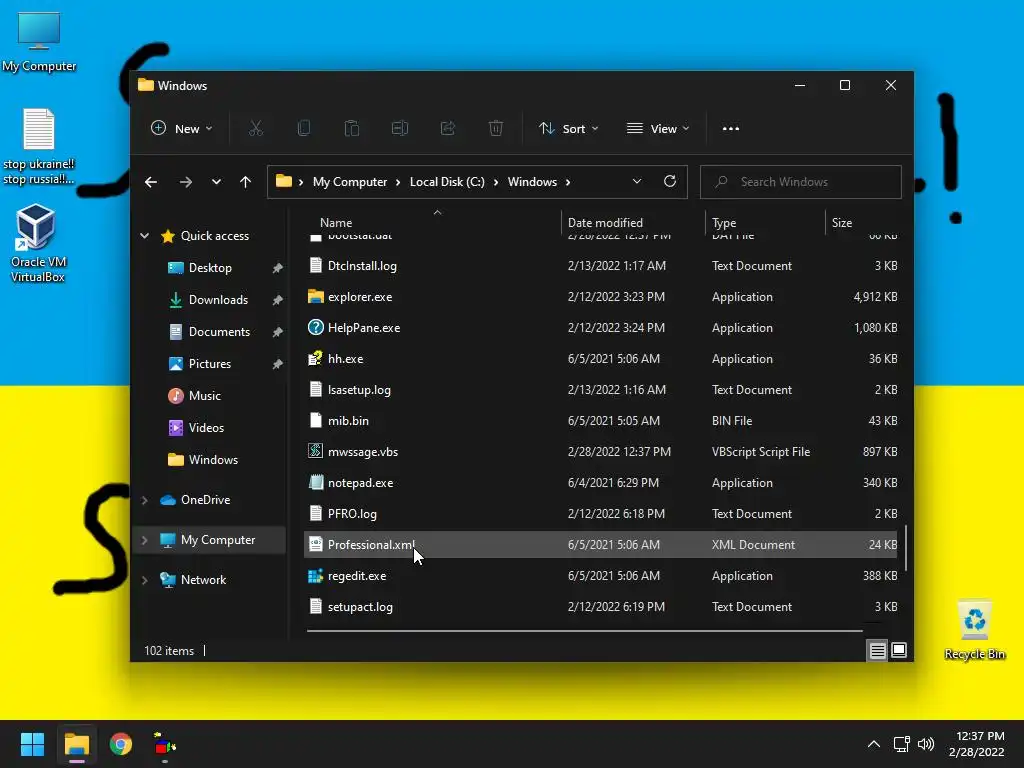
Task: Sort by Type column header
Action: pyautogui.click(x=724, y=223)
